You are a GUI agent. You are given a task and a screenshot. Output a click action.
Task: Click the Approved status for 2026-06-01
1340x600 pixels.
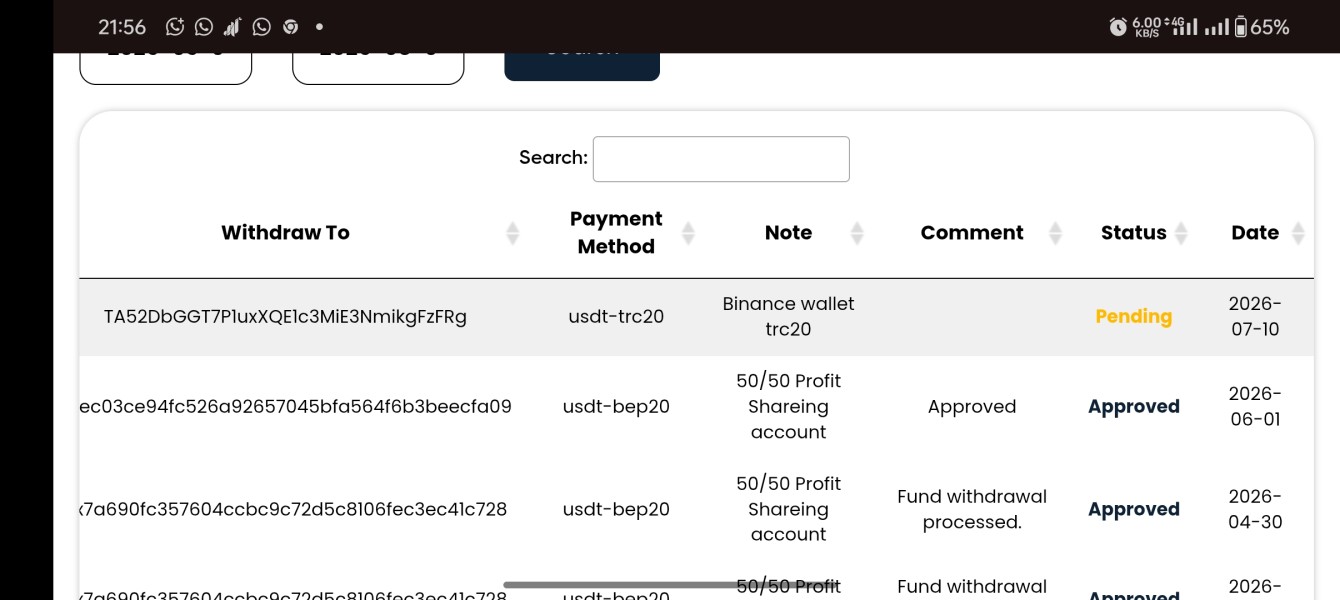point(1134,406)
